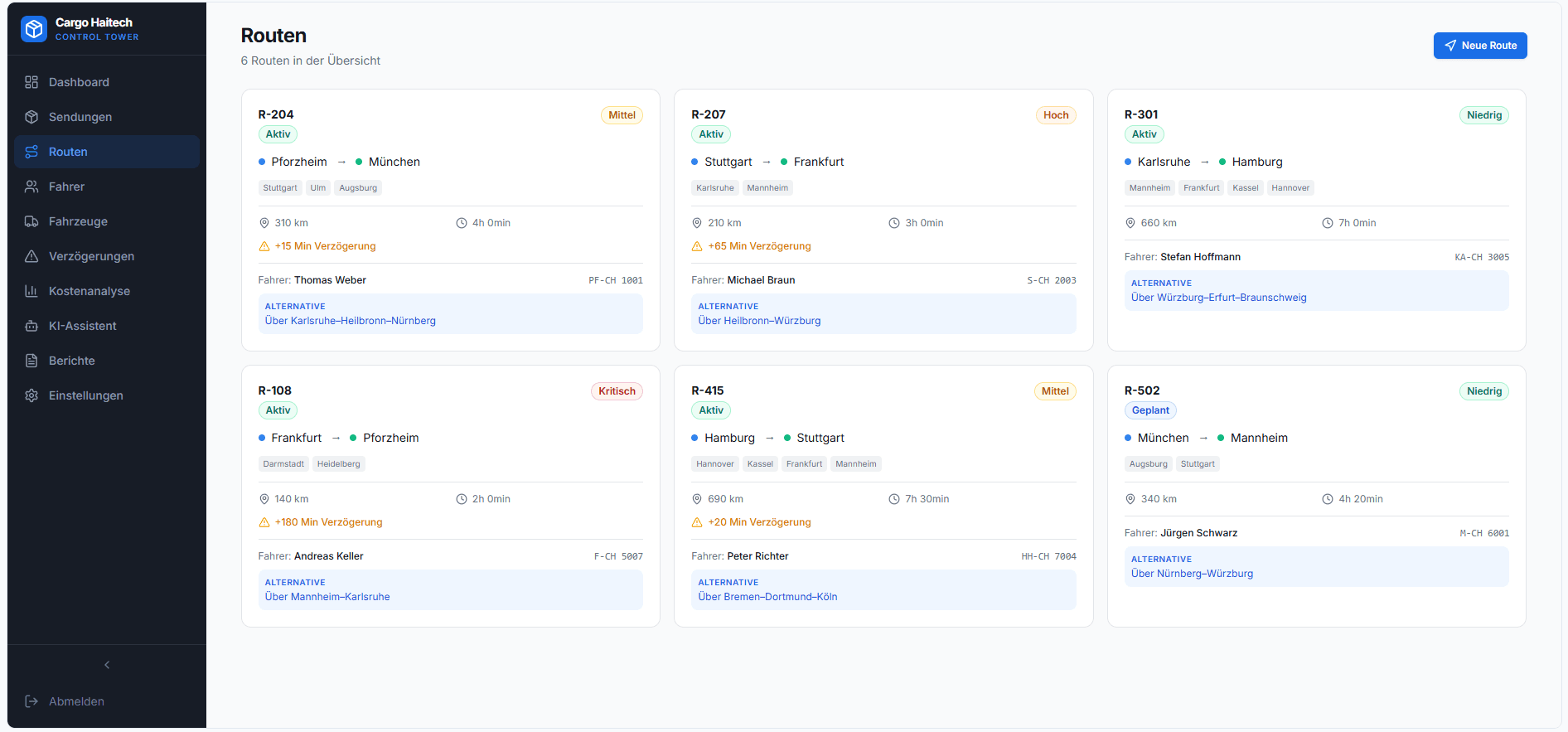Open Einstellungen from the sidebar
Screen dimensions: 1568x732
[x=107, y=395]
